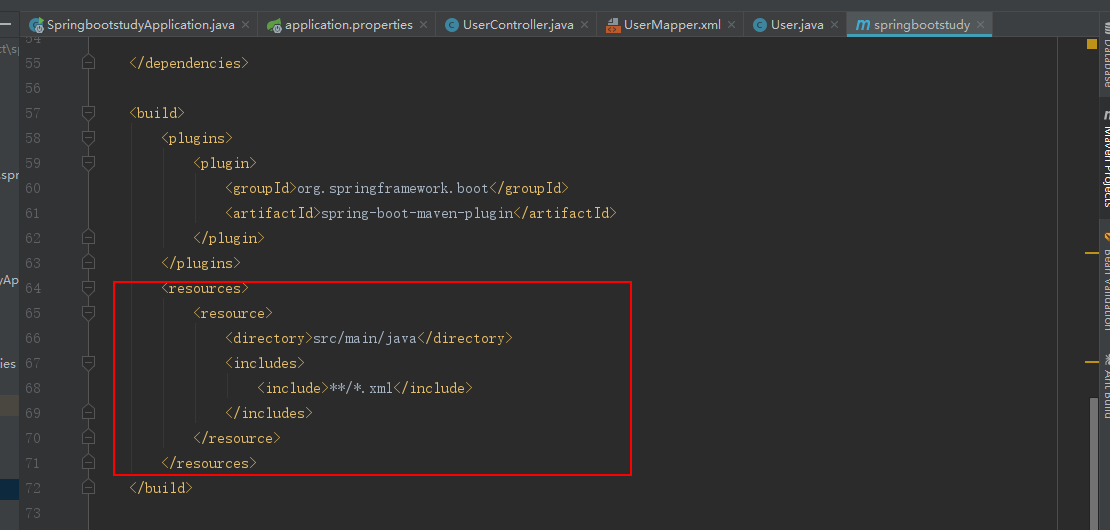Click the Spring Boot icon on SpringbootstudyApplication.java tab
The height and width of the screenshot is (530, 1110).
(x=36, y=25)
